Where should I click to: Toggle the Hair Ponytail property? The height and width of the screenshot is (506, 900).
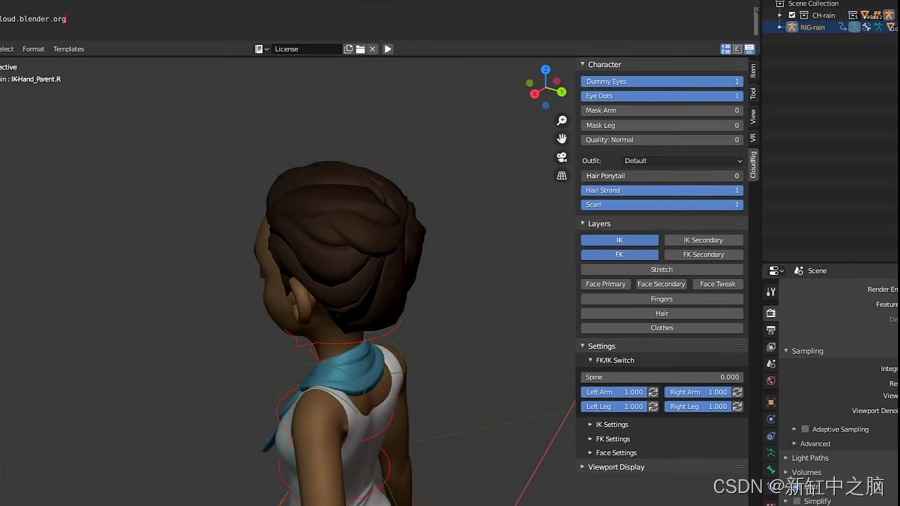tap(662, 176)
